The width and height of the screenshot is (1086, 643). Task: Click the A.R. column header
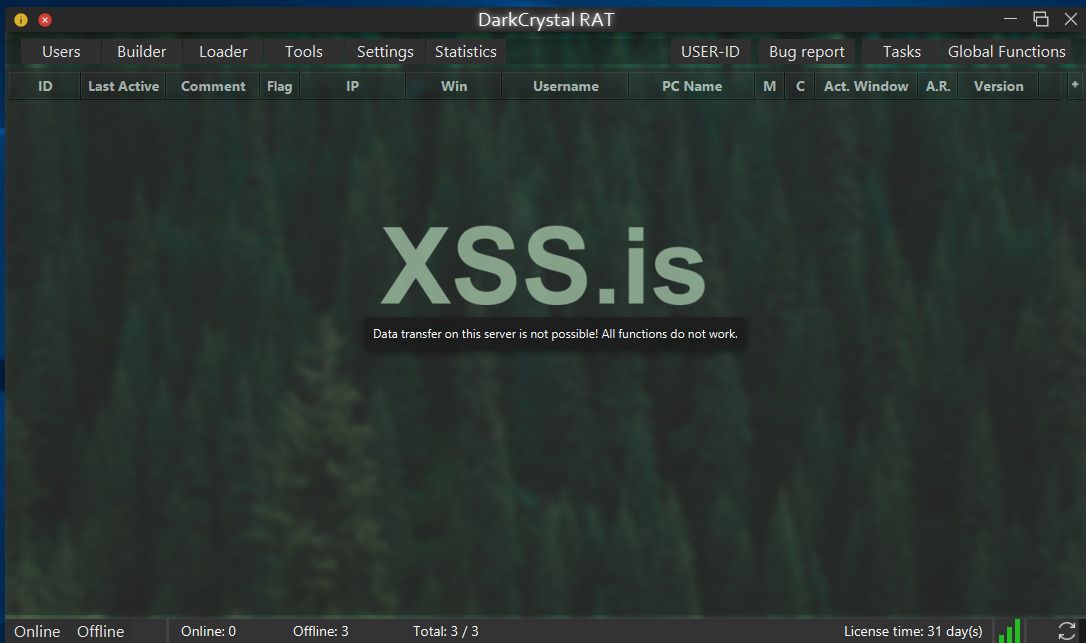938,86
